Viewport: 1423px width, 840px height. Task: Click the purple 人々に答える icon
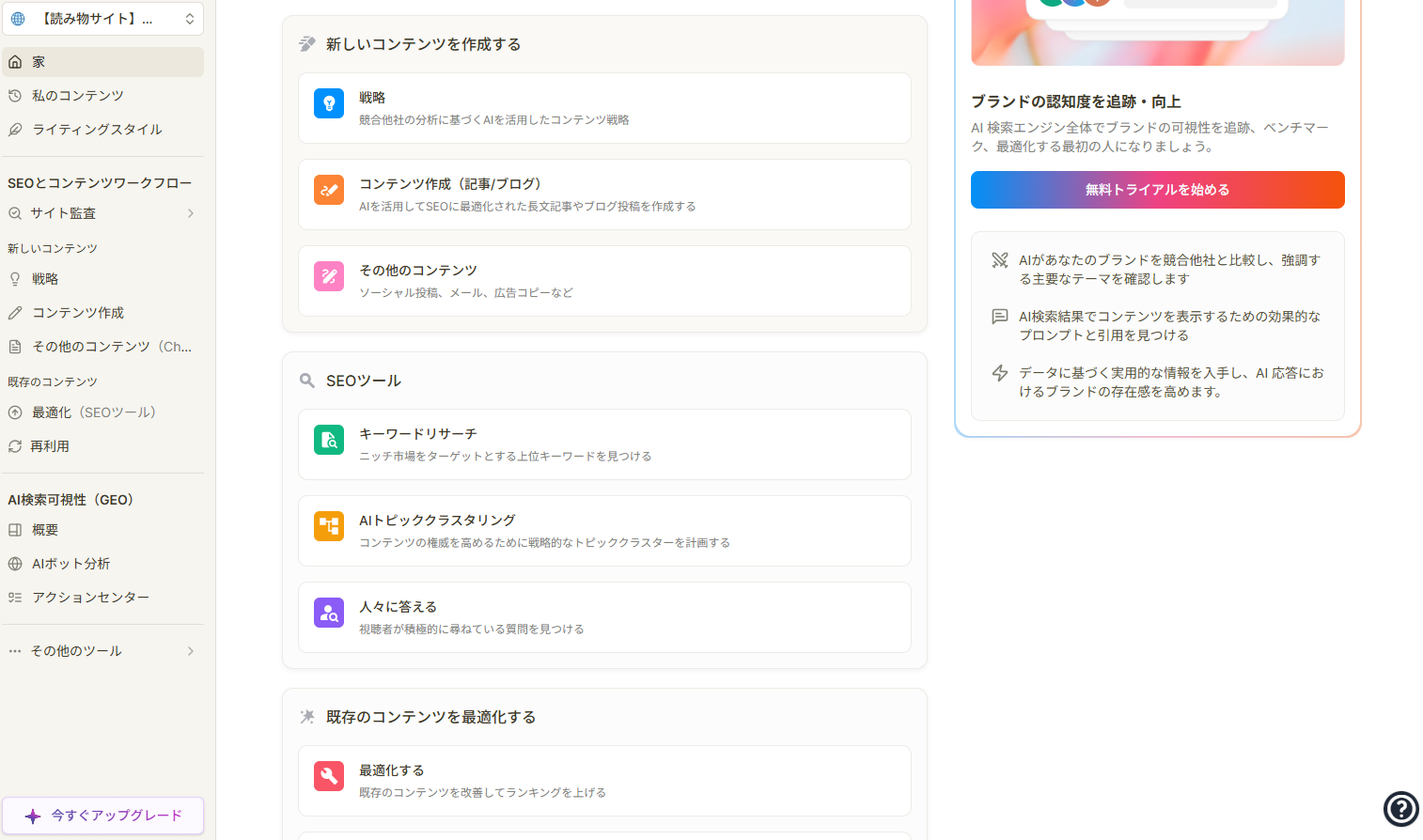pyautogui.click(x=329, y=613)
